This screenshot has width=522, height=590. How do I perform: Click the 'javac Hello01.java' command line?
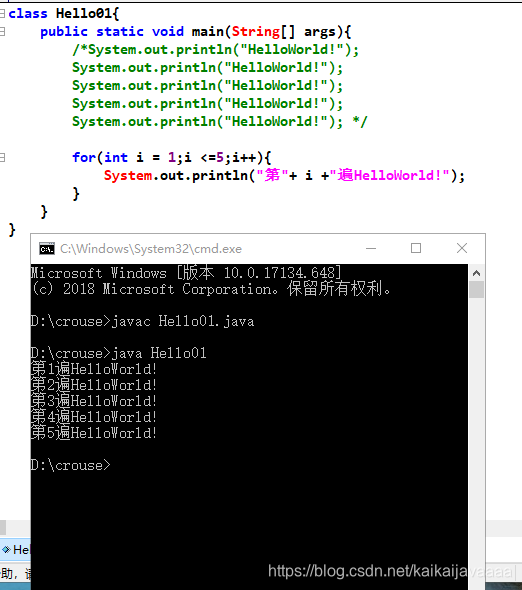pyautogui.click(x=142, y=321)
